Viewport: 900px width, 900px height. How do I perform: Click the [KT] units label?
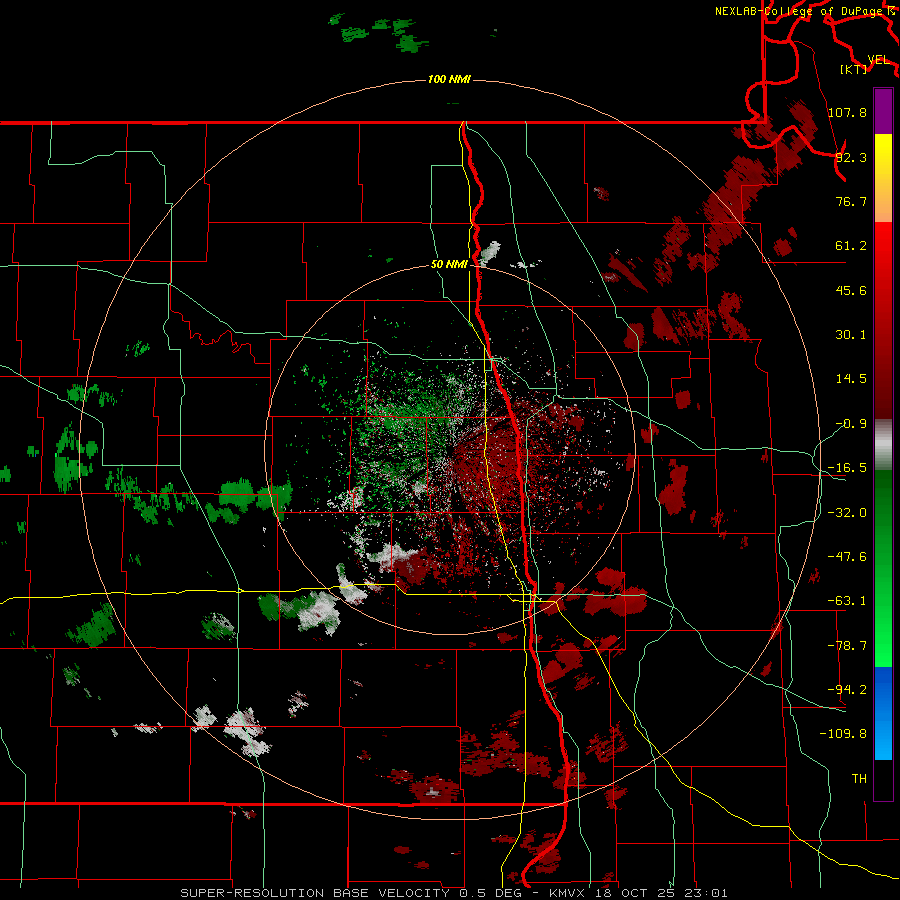pos(853,69)
